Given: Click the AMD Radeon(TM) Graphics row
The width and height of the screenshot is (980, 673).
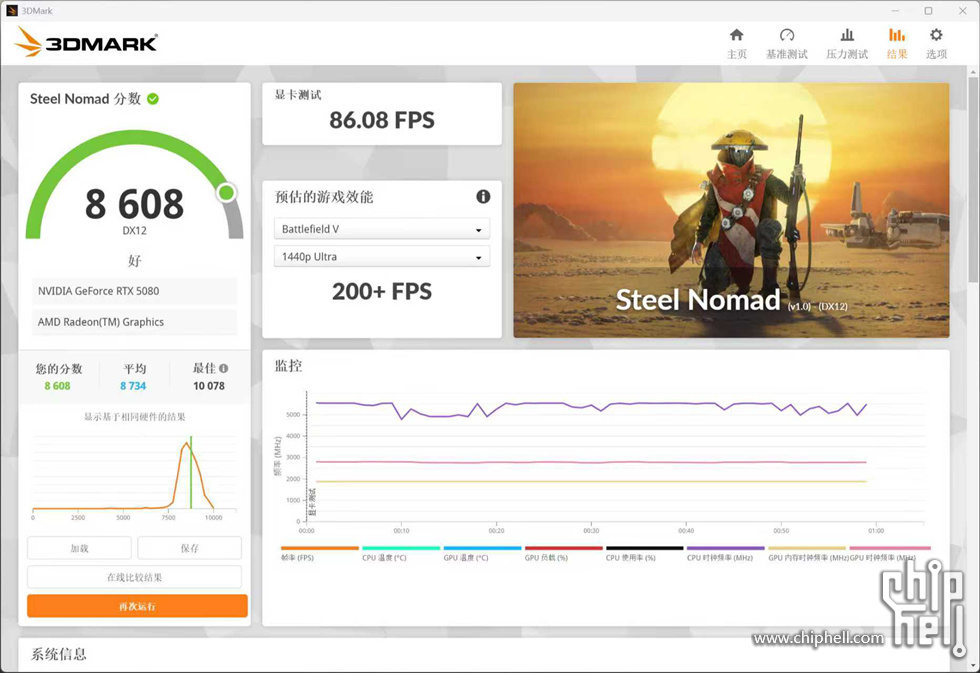Looking at the screenshot, I should 134,322.
